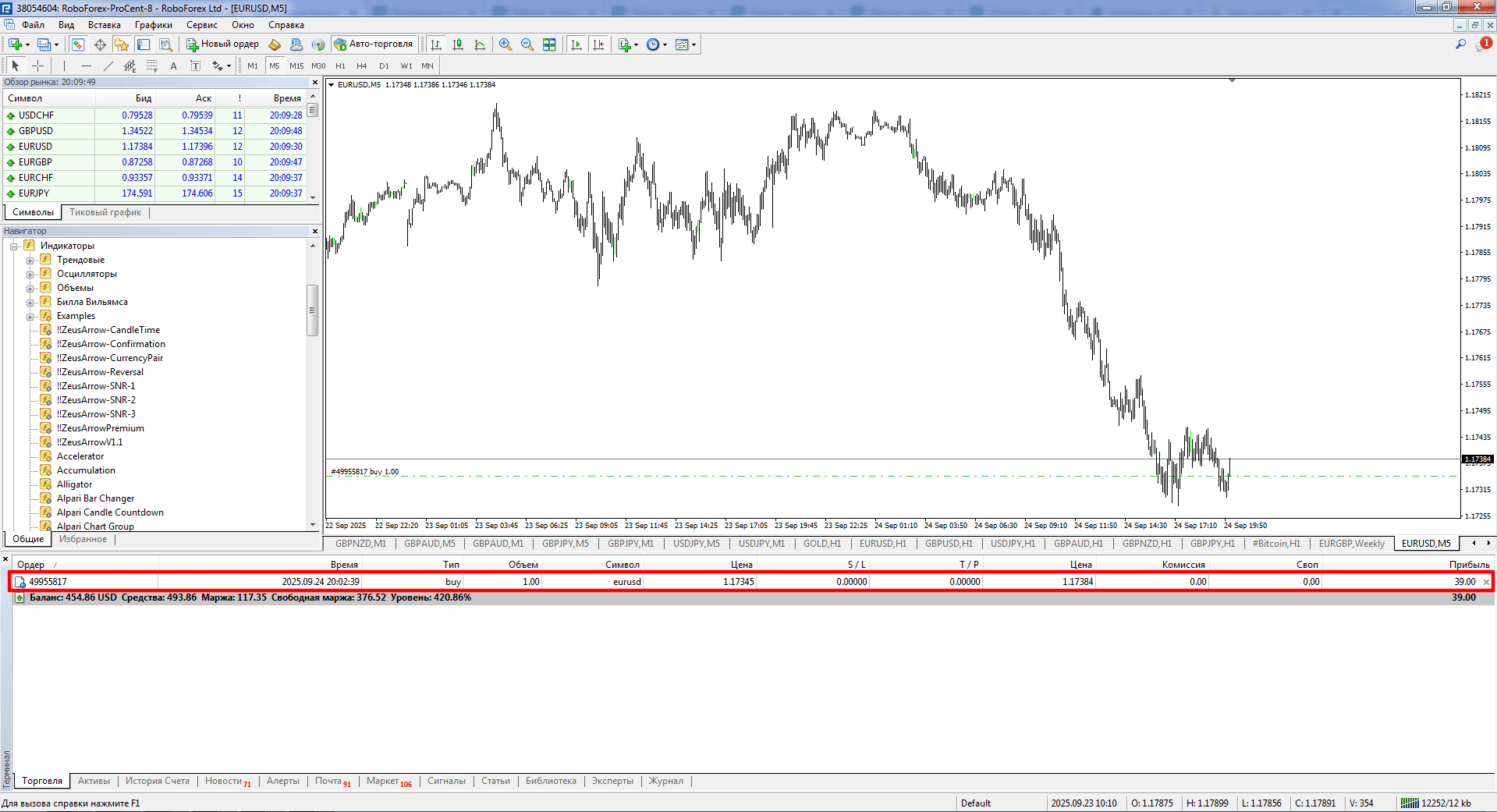This screenshot has width=1497, height=812.
Task: Switch timeframe to W1
Action: [x=406, y=66]
